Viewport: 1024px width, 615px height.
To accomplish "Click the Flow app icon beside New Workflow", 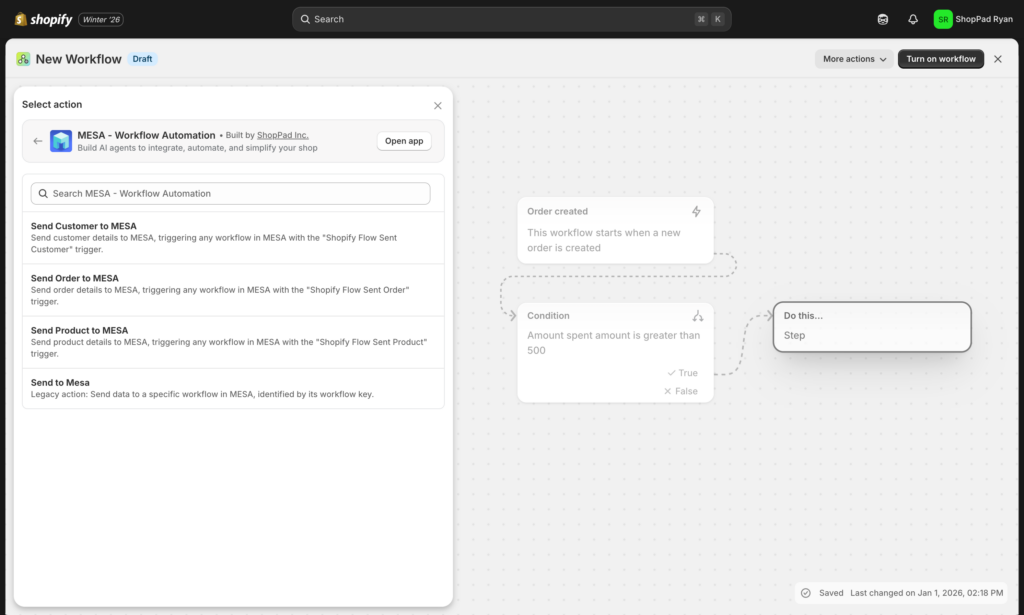I will (24, 59).
